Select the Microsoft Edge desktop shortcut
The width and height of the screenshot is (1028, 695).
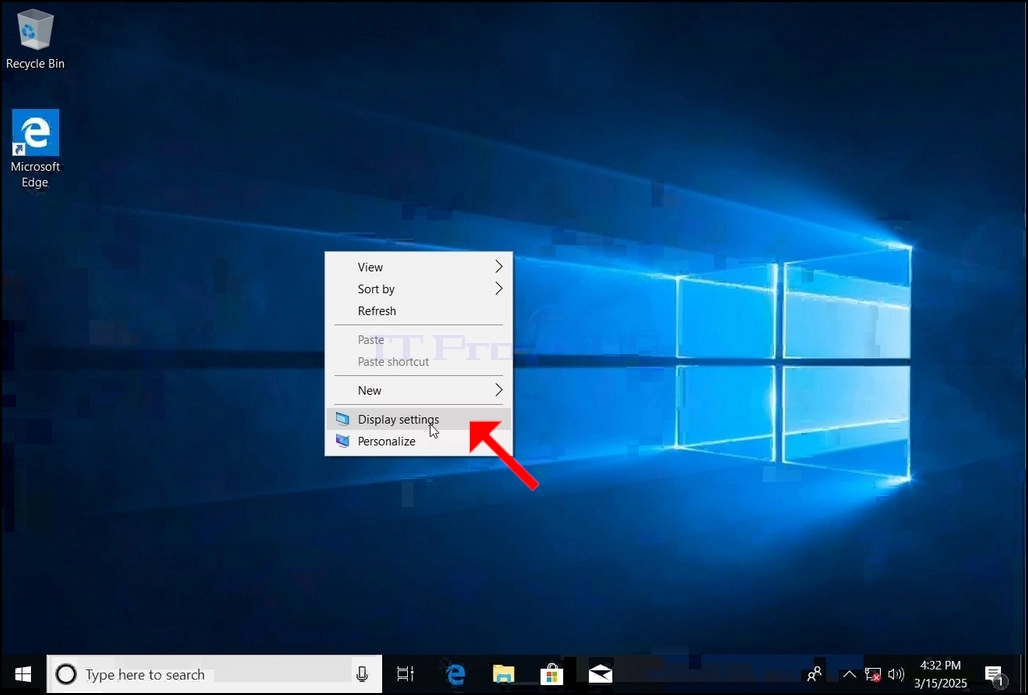[x=35, y=149]
